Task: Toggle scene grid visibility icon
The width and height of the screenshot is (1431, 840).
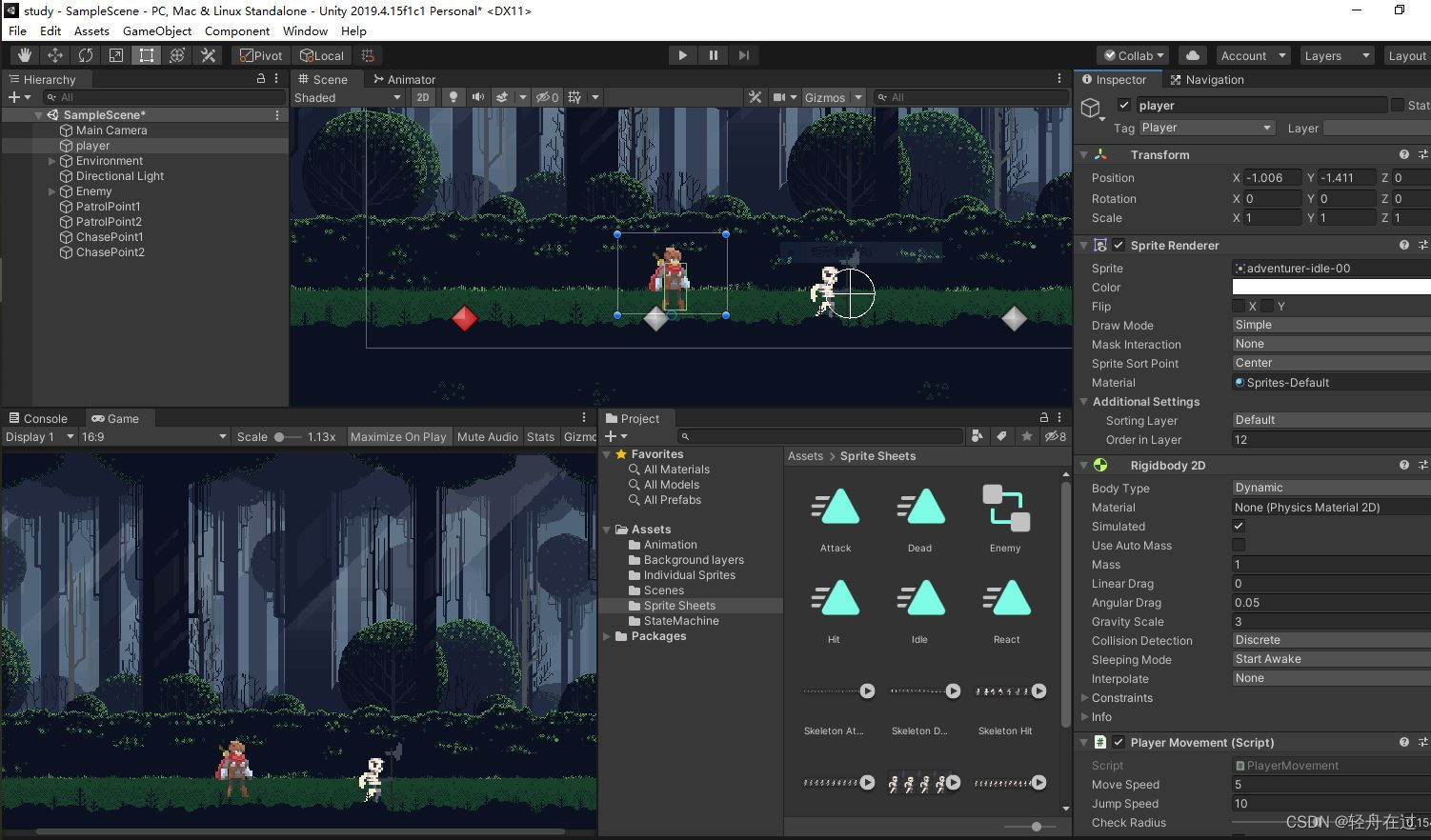Action: (x=574, y=97)
